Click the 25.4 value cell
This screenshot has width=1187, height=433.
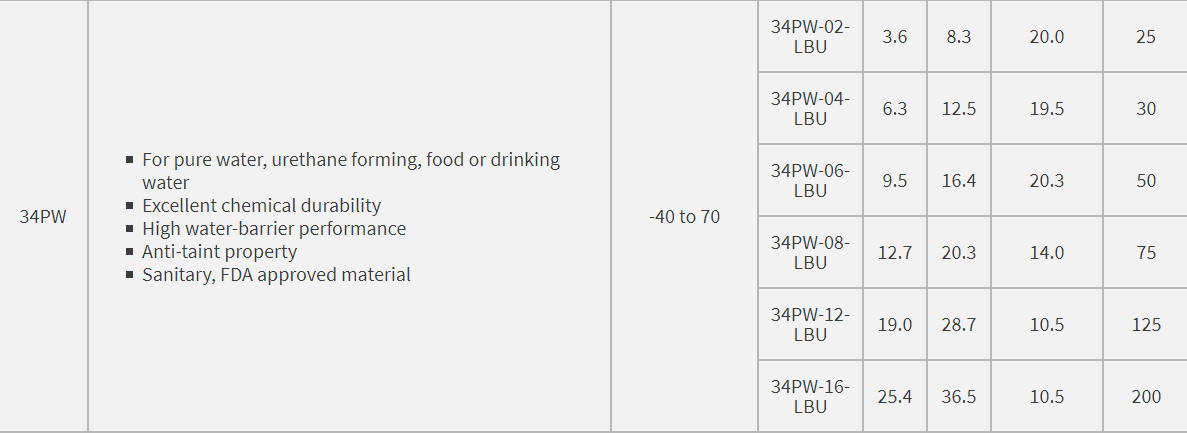(x=895, y=397)
